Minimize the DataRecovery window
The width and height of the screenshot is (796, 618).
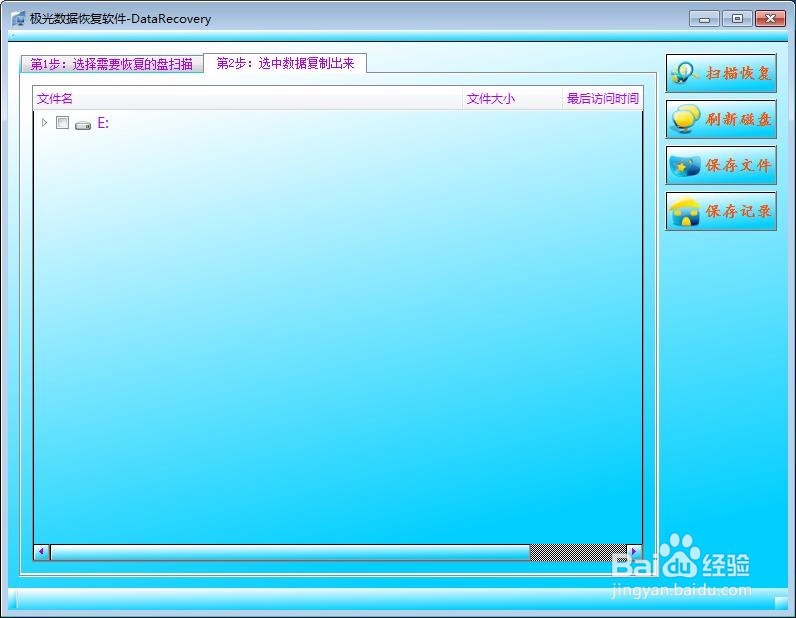(x=704, y=19)
